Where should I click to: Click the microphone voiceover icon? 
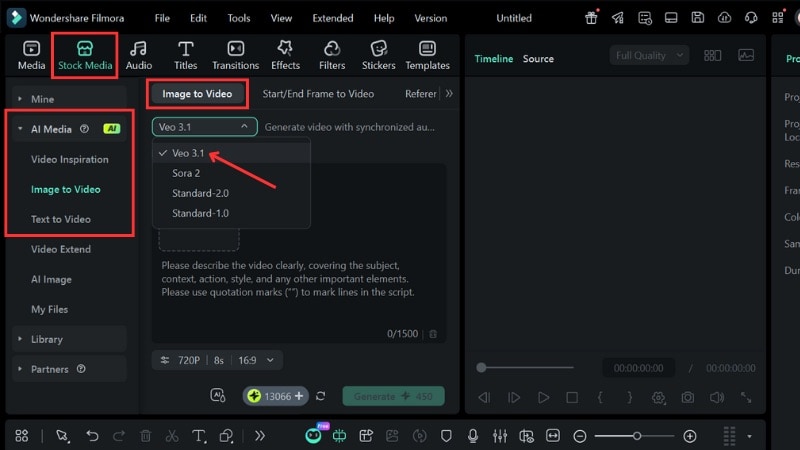473,436
